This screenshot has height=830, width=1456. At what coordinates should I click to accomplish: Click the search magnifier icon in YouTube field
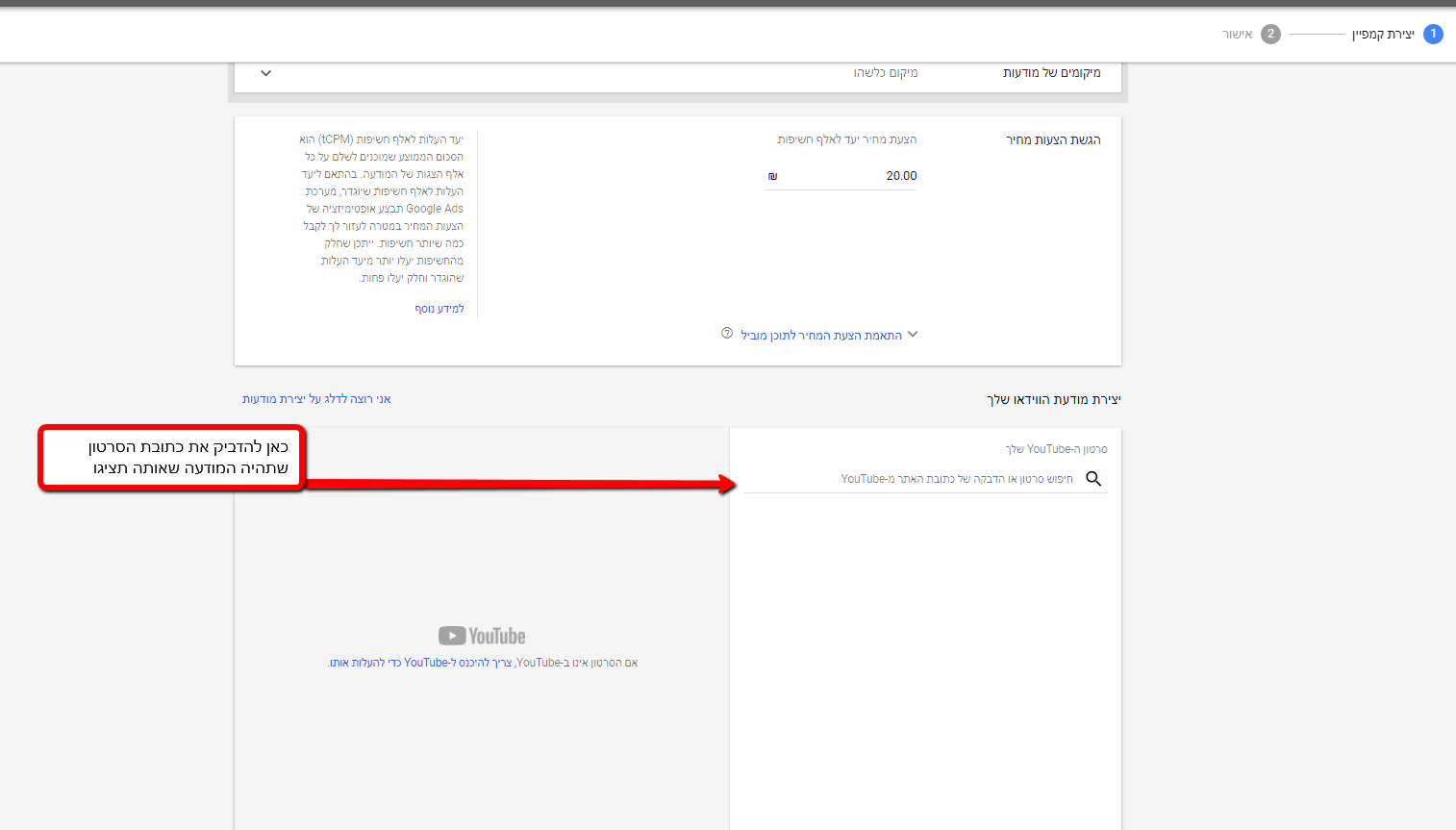[x=1093, y=479]
